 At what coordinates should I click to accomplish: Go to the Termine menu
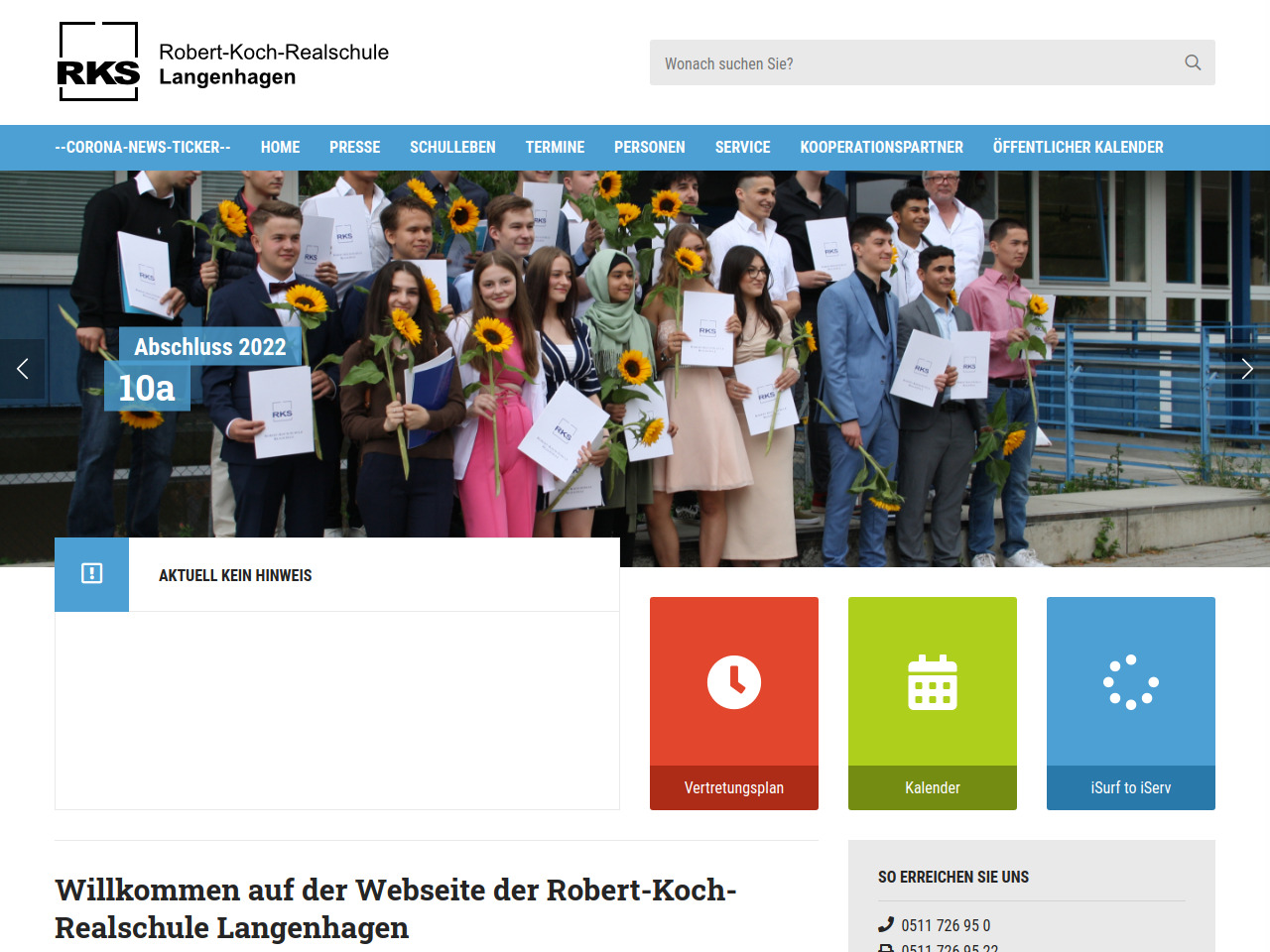555,147
